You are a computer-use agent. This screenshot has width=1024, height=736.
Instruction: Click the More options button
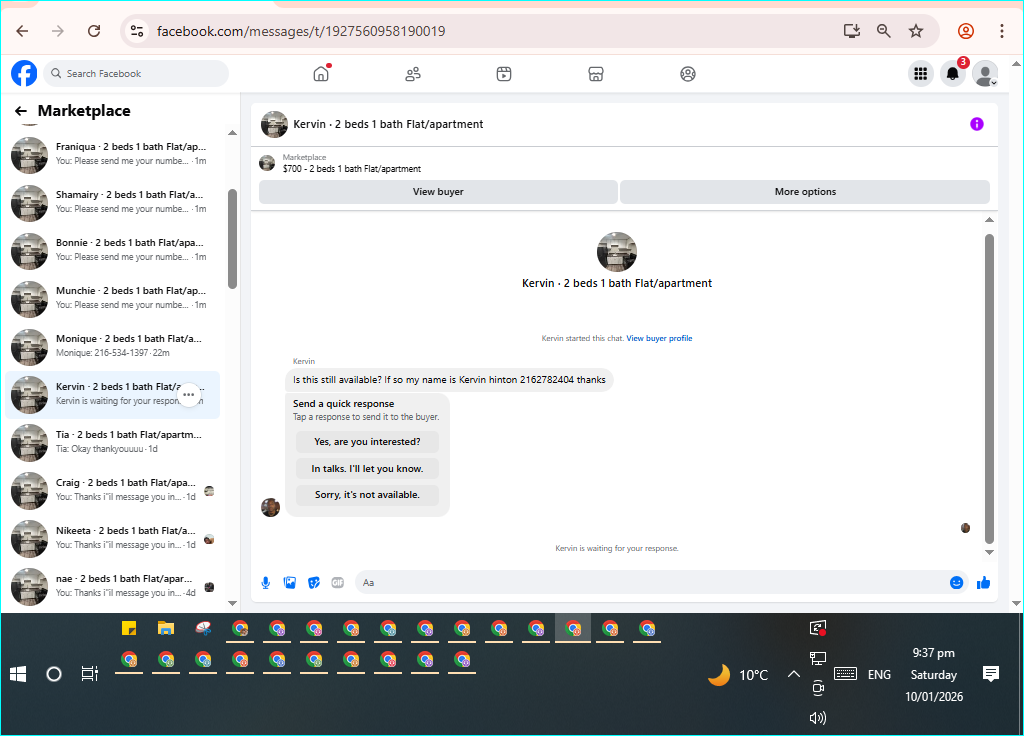coord(805,192)
